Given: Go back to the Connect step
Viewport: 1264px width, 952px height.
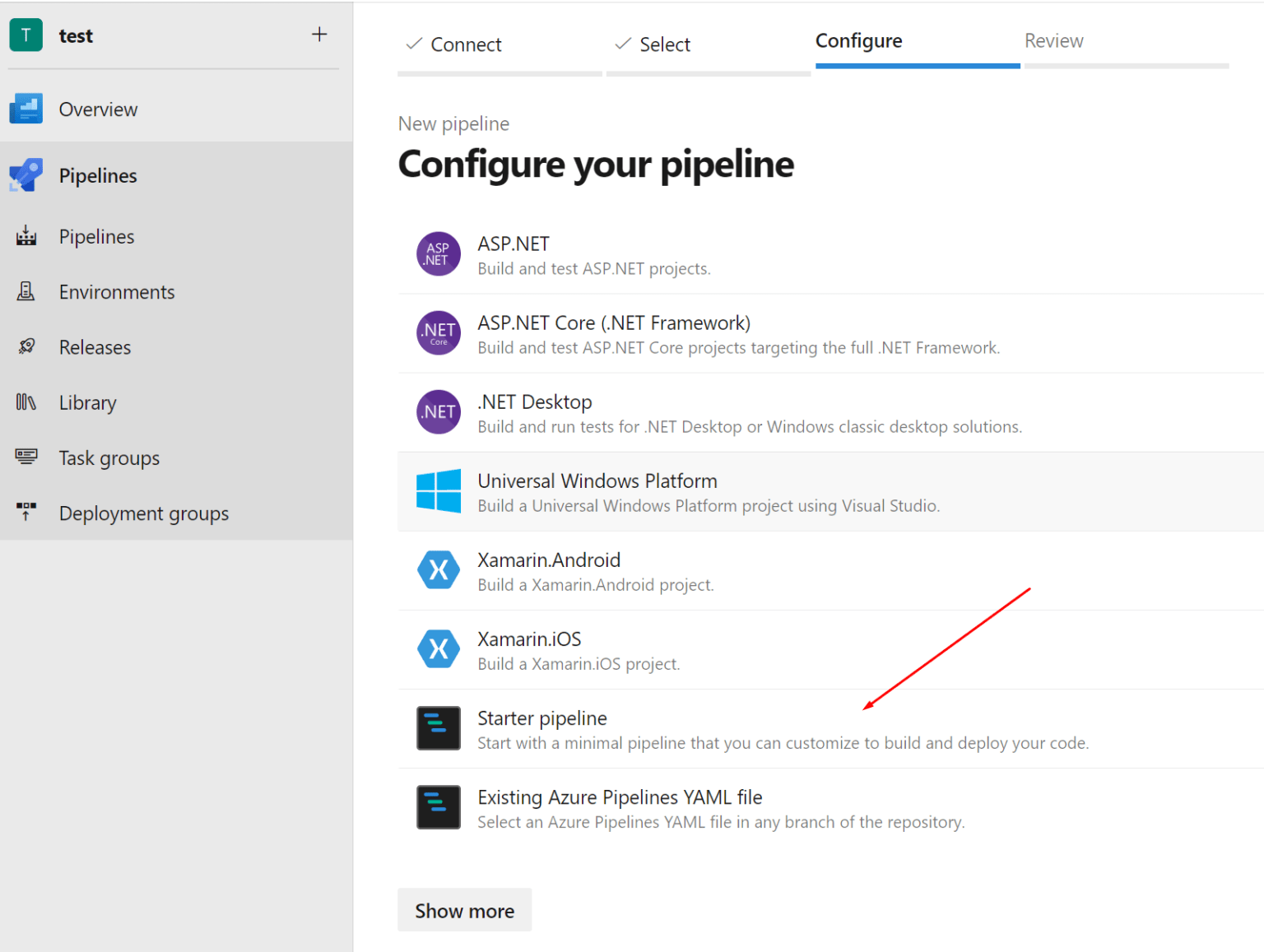Looking at the screenshot, I should (x=466, y=44).
